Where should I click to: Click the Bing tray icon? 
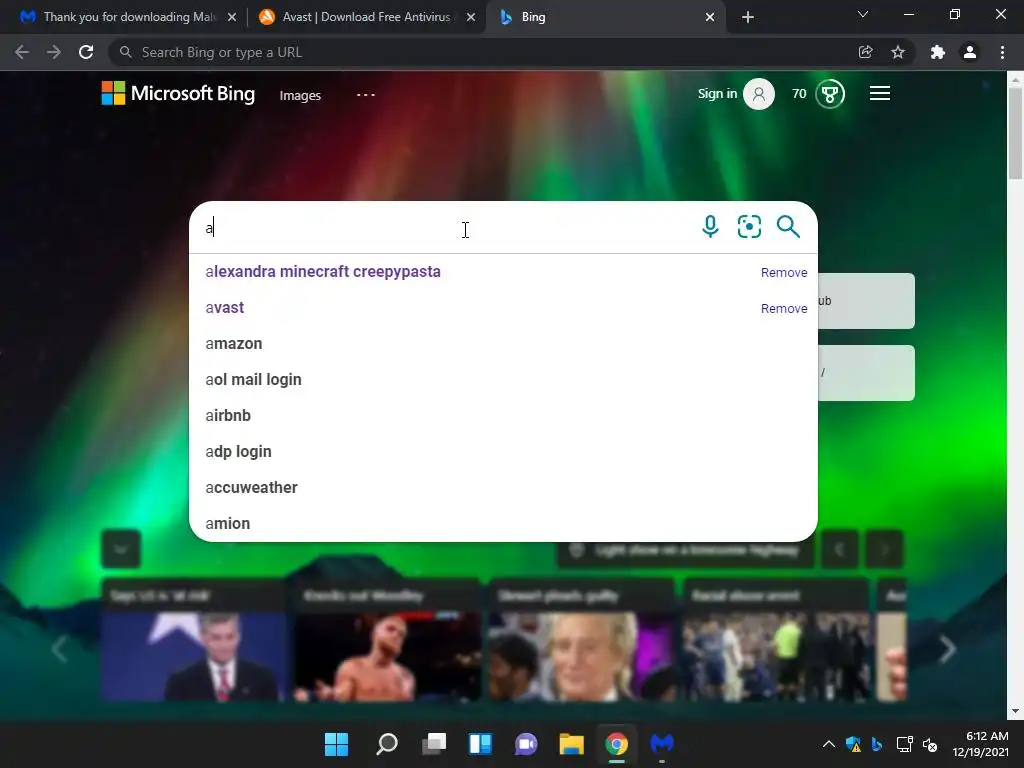[x=877, y=744]
